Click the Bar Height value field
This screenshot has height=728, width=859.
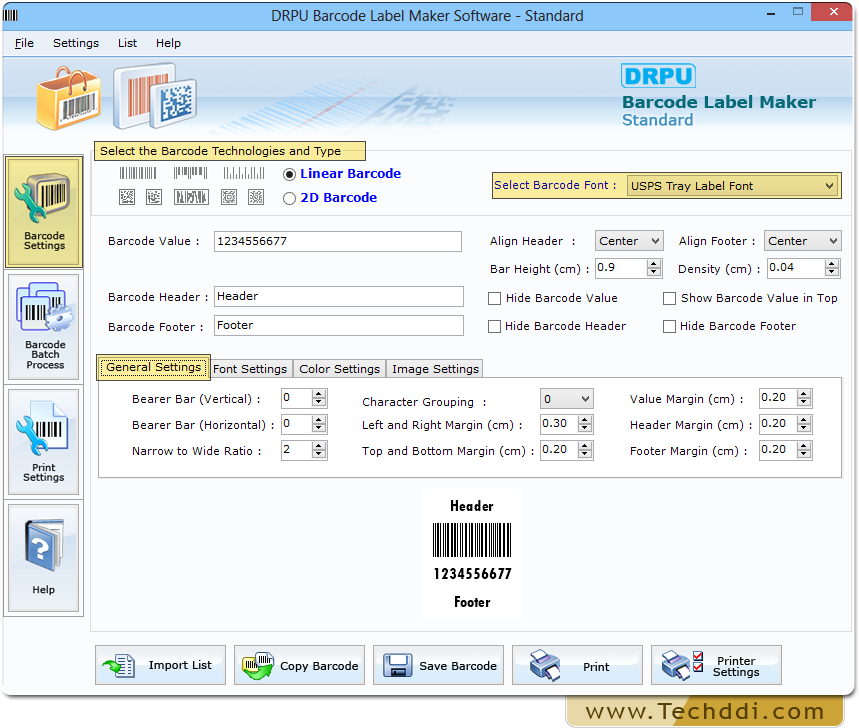click(621, 268)
